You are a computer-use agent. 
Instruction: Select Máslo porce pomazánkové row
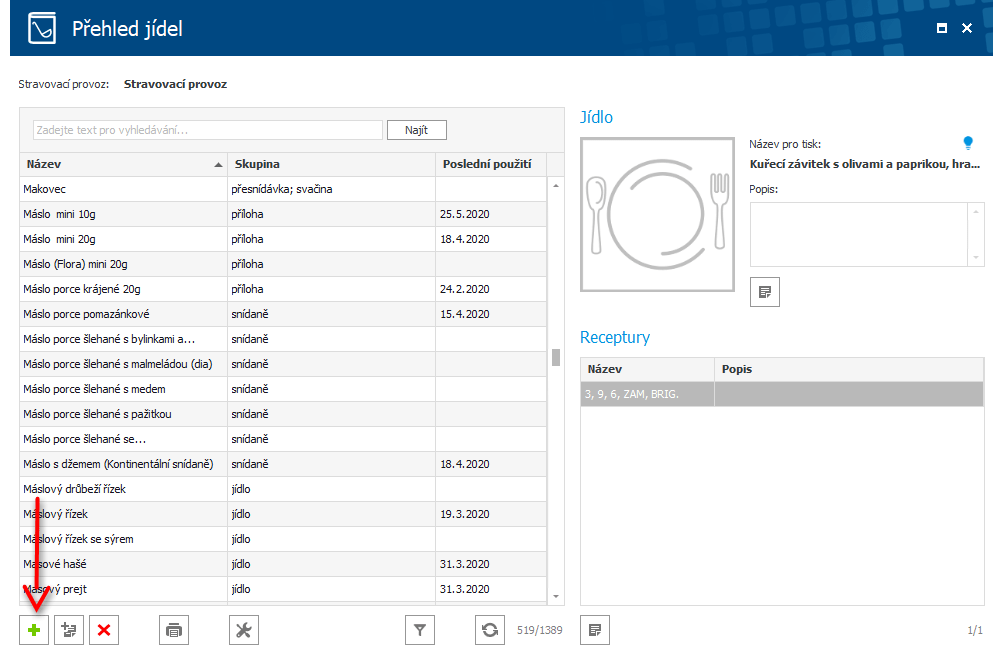[x=283, y=314]
